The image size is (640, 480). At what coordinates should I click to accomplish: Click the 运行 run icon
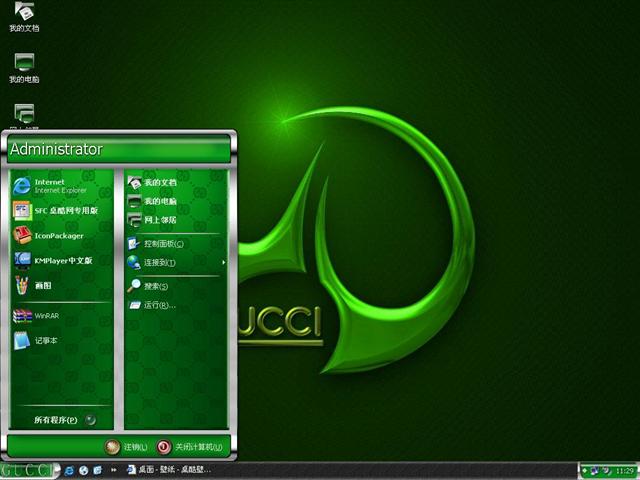(134, 305)
